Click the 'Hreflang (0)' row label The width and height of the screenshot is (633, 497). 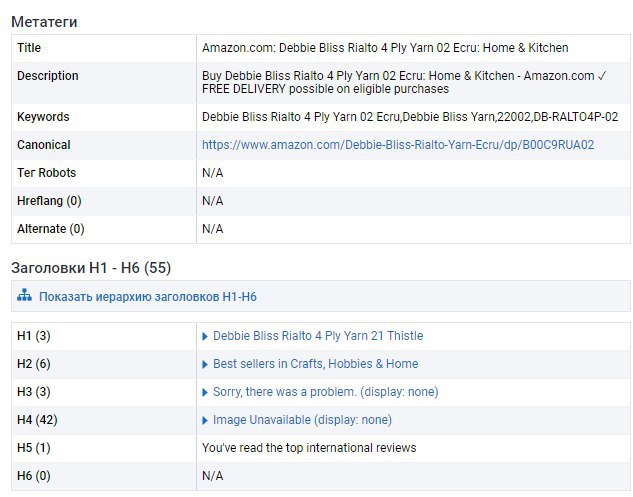click(x=49, y=201)
